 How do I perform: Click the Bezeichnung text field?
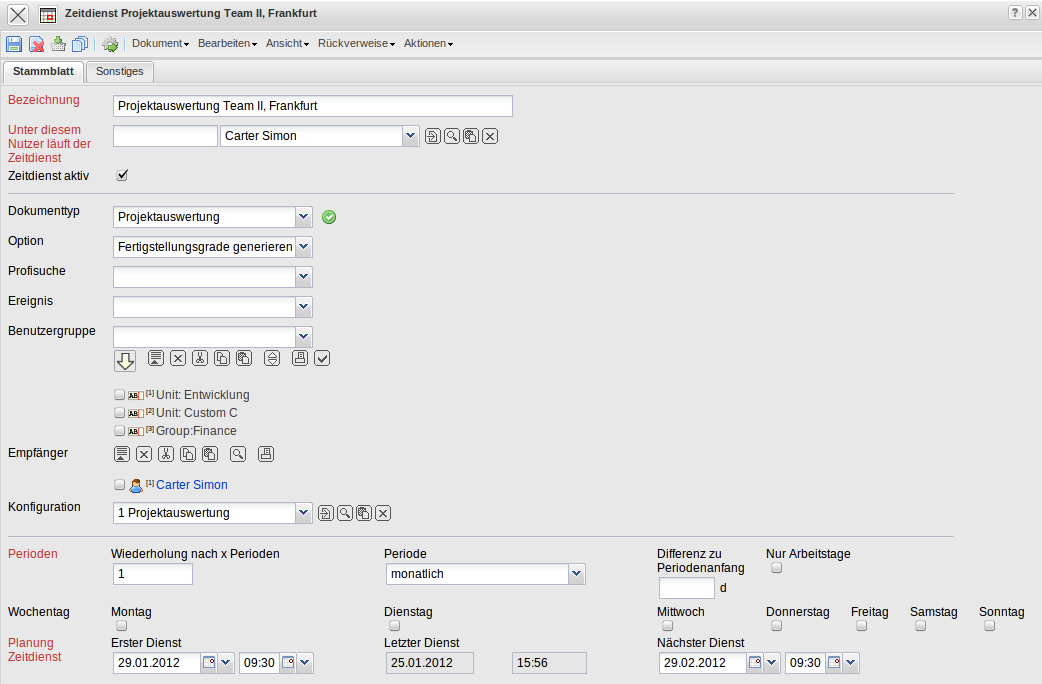312,106
